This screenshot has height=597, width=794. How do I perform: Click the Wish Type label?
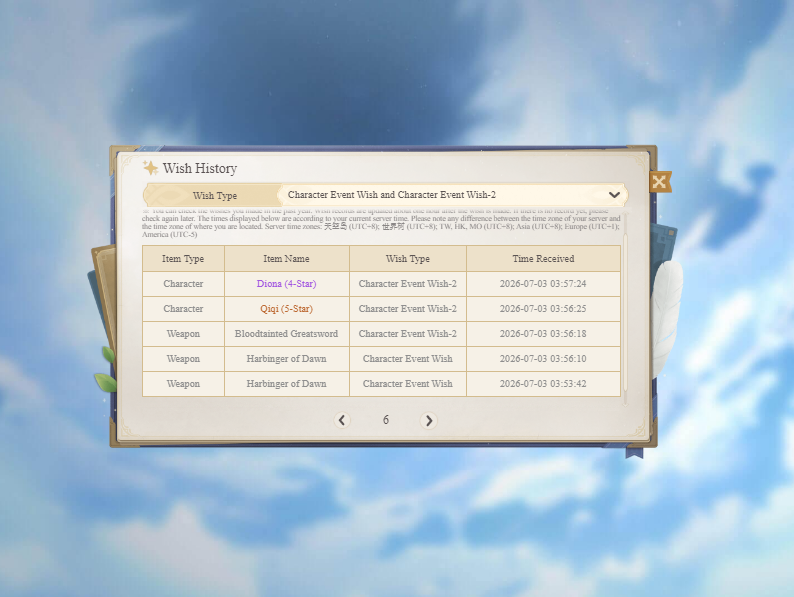click(x=215, y=195)
